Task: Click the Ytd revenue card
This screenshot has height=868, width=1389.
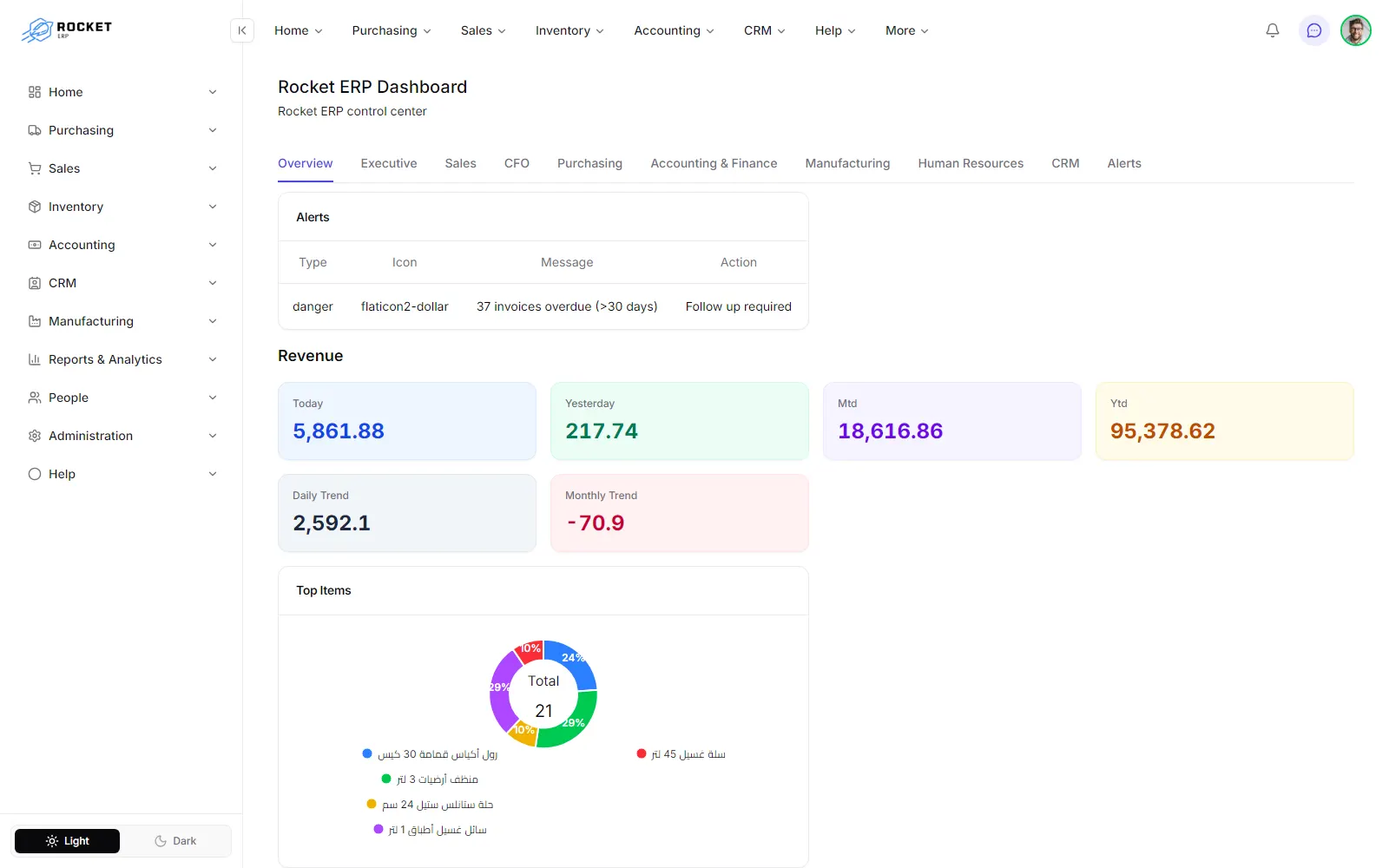Action: click(x=1225, y=421)
